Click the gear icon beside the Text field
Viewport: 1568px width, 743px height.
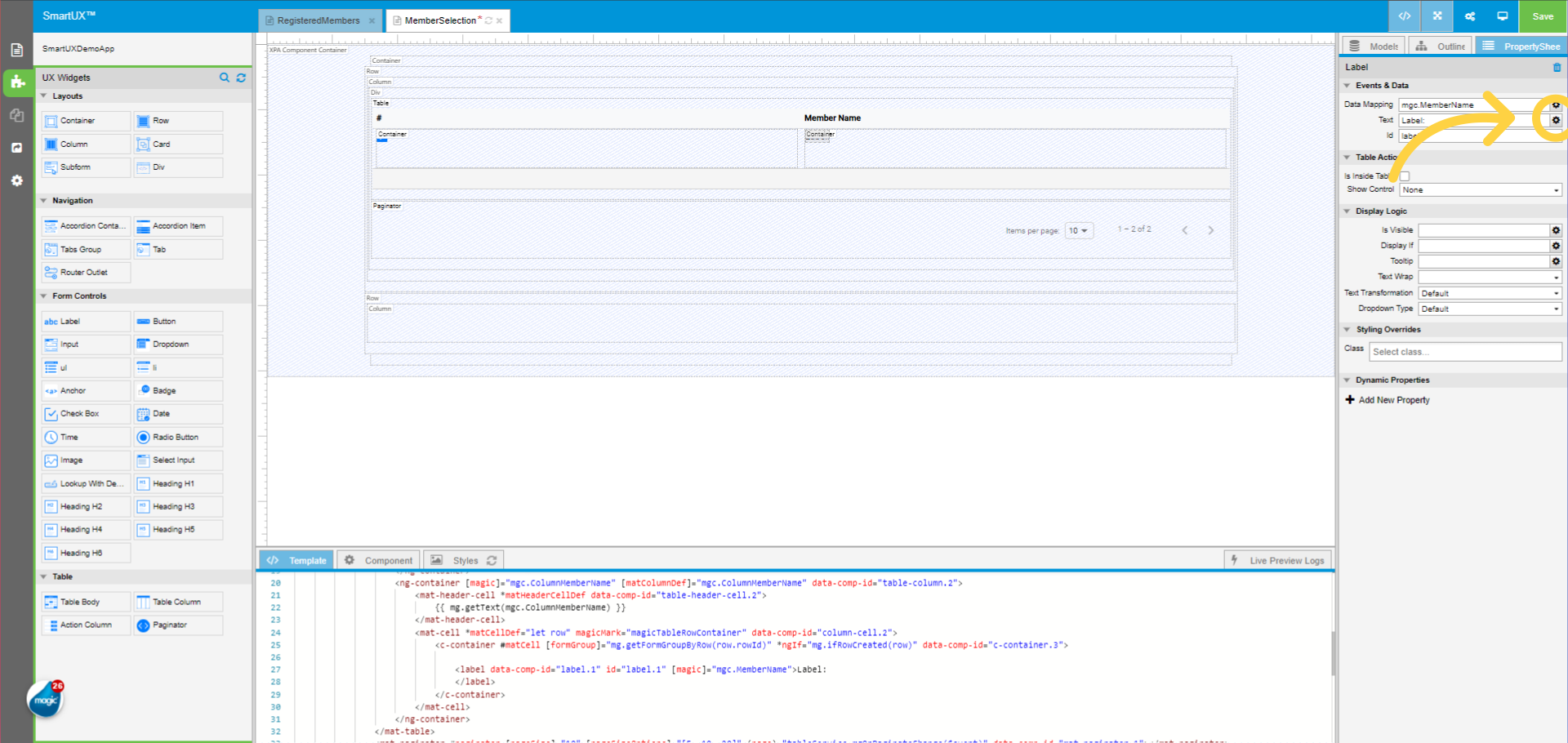click(1556, 120)
